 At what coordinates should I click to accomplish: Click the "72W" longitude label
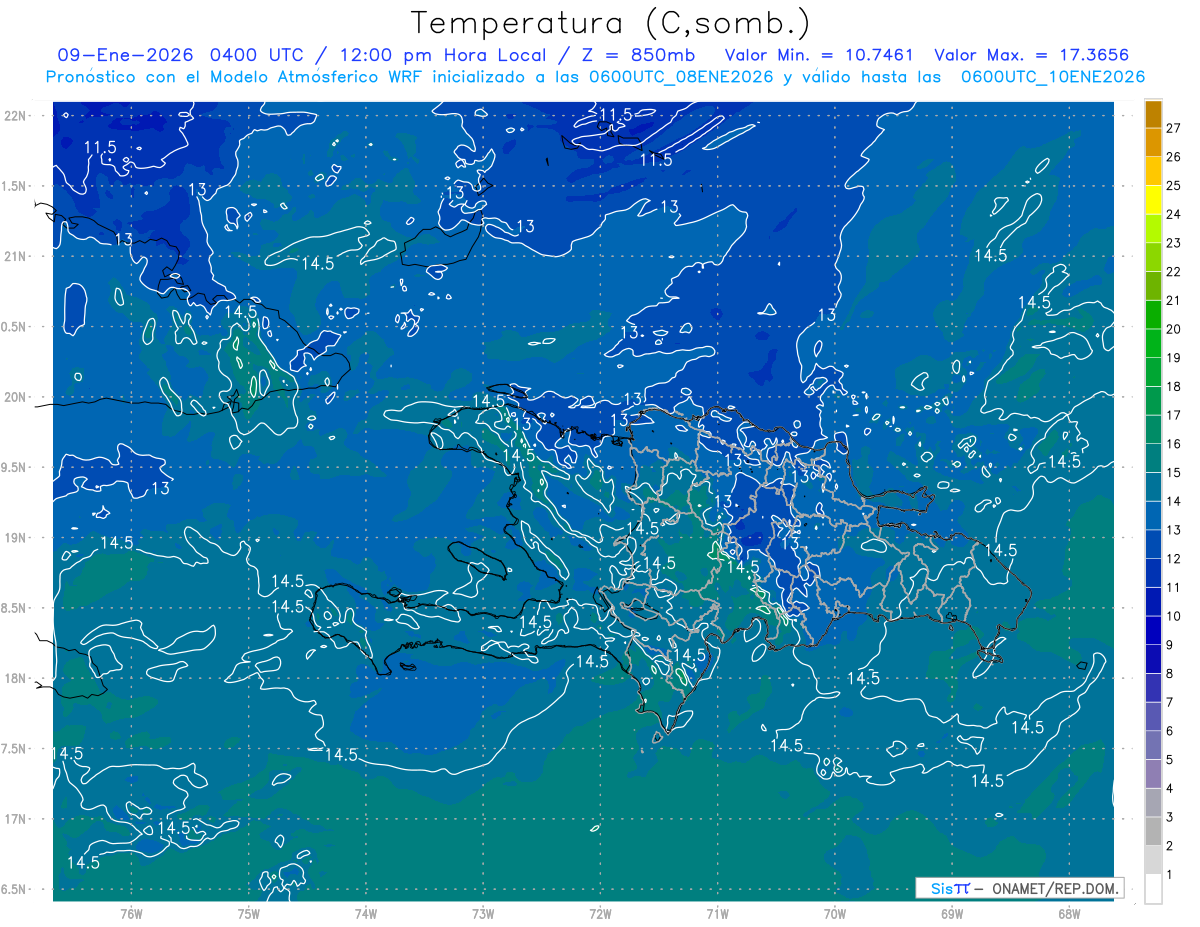point(600,913)
